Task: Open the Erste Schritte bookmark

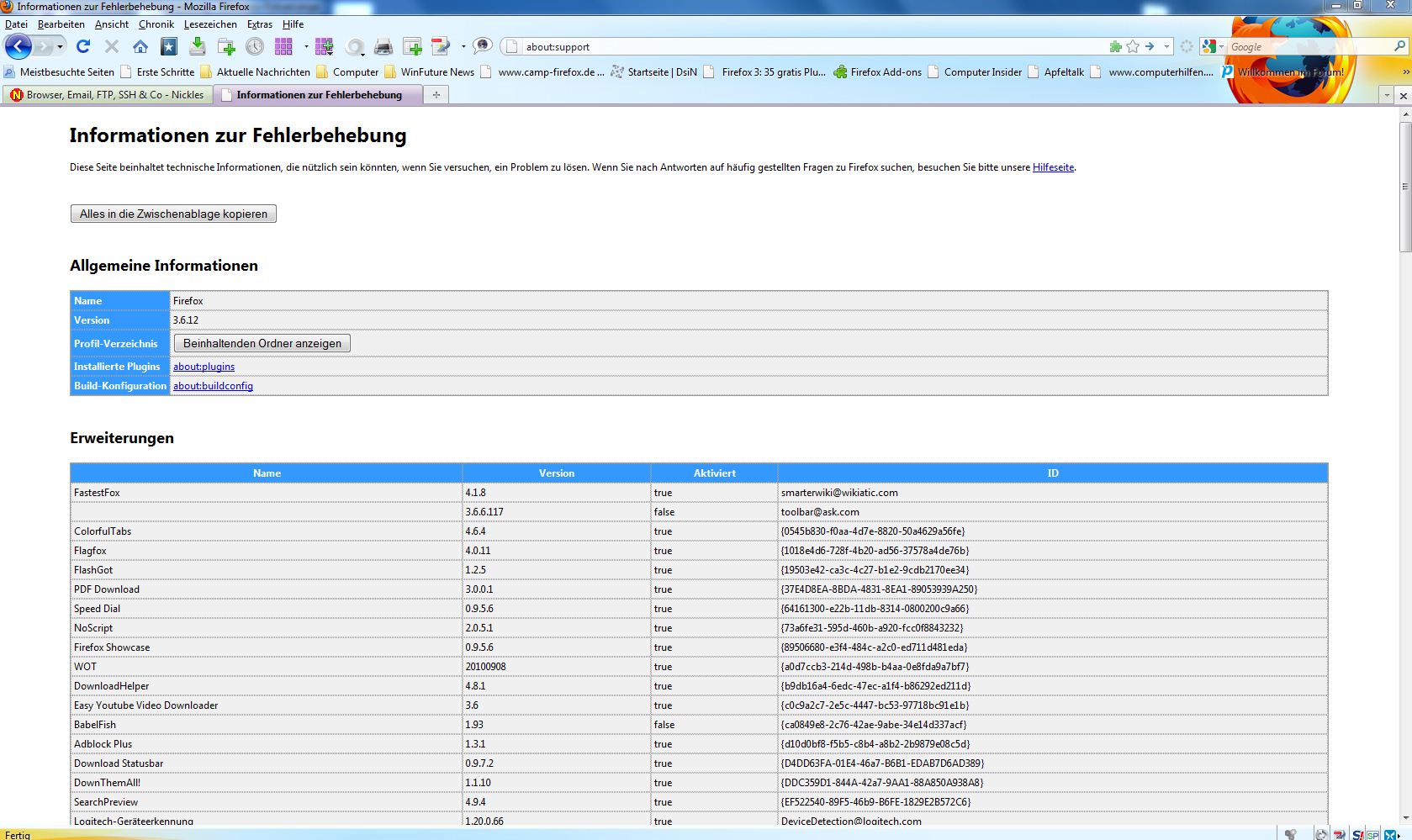Action: coord(157,72)
